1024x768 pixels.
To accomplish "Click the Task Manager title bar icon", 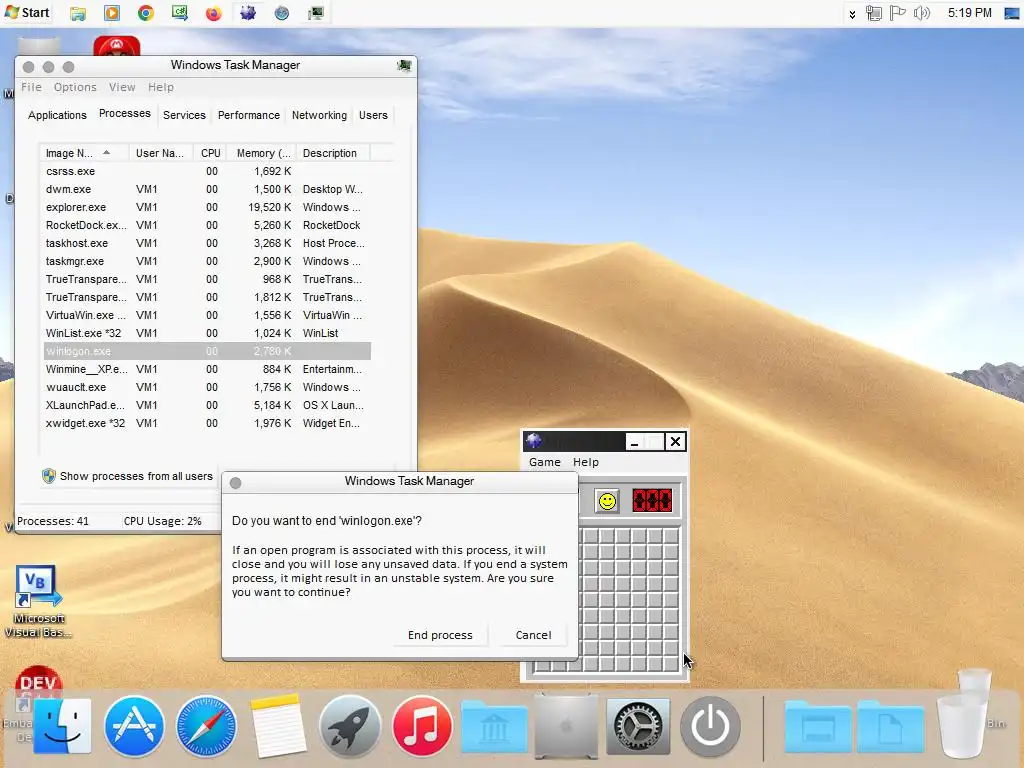I will 404,65.
